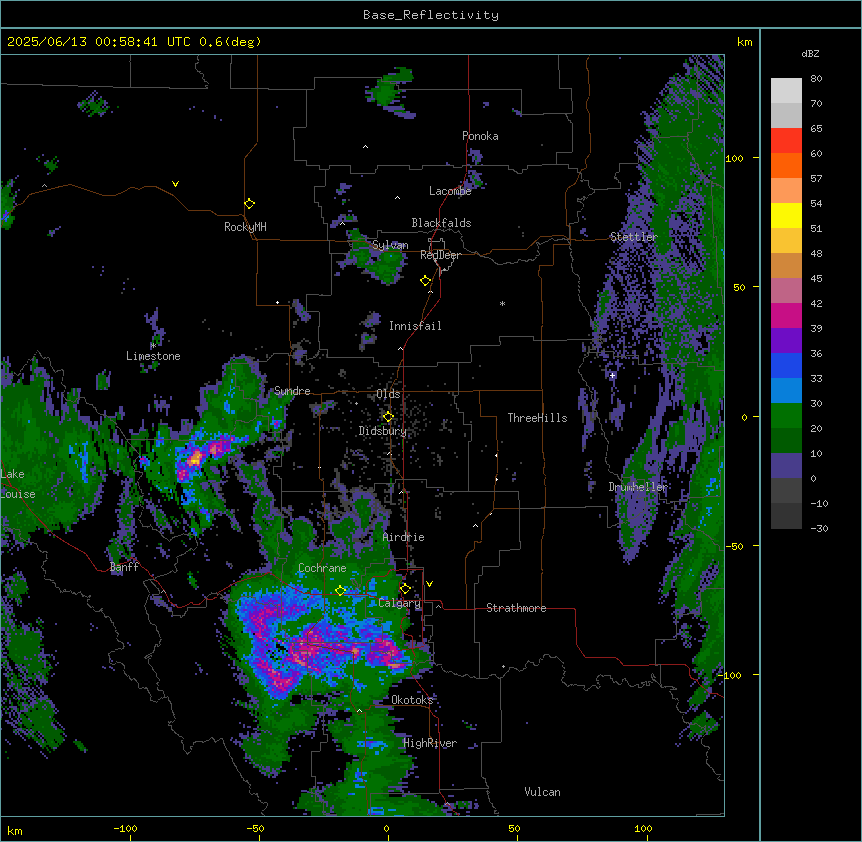This screenshot has height=842, width=862.
Task: Select the Sundre label
Action: 292,391
